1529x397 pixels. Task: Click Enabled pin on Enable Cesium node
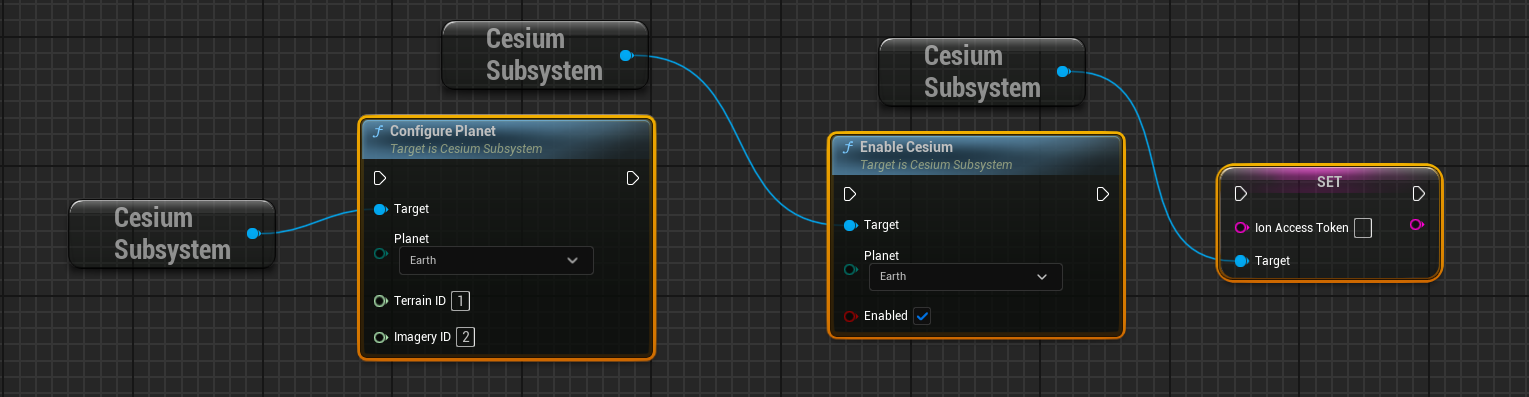coord(850,316)
